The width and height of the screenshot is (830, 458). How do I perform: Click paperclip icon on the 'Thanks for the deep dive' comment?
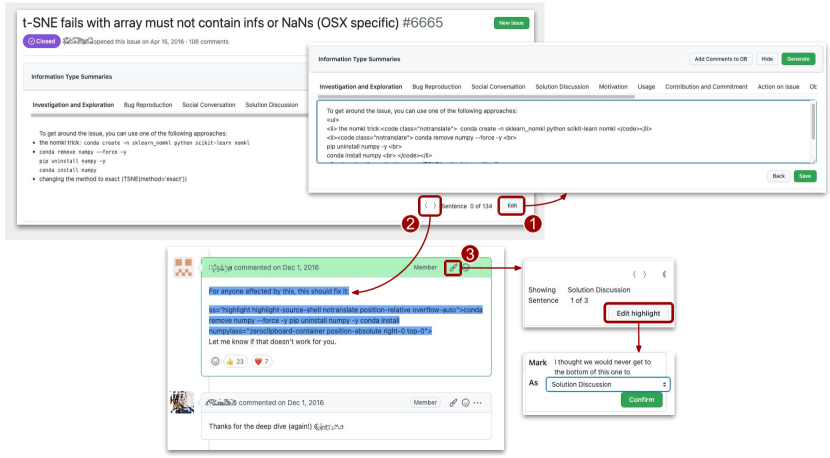[x=453, y=402]
